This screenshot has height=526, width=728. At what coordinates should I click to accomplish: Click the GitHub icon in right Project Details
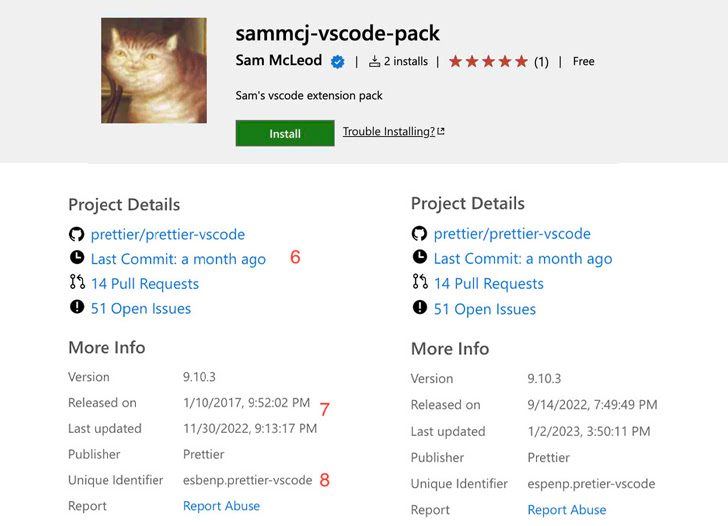point(419,234)
